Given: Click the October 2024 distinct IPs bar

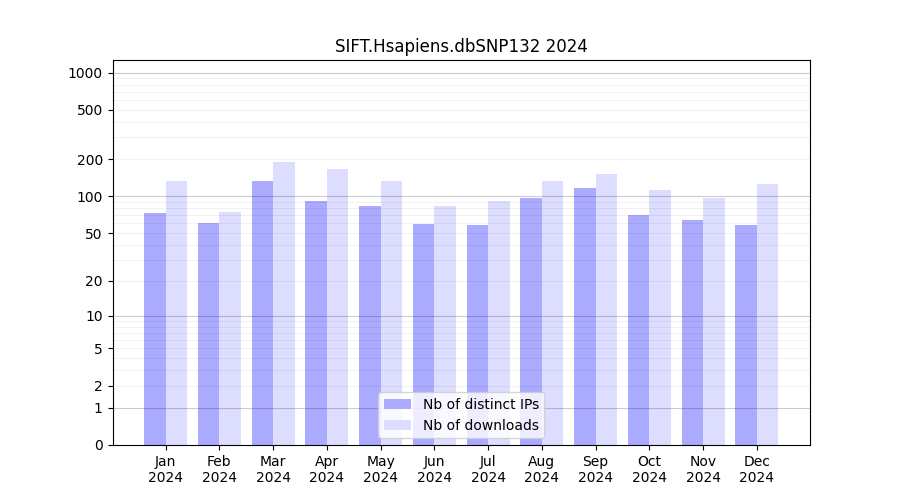Looking at the screenshot, I should tap(639, 329).
